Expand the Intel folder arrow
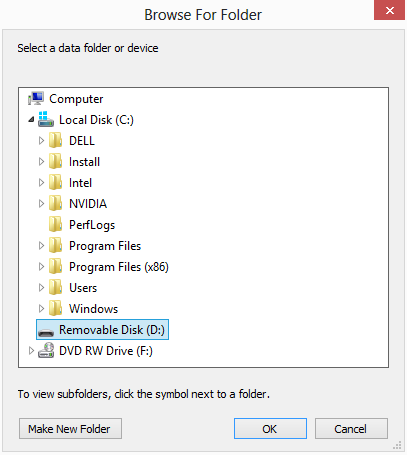The image size is (407, 455). click(41, 183)
